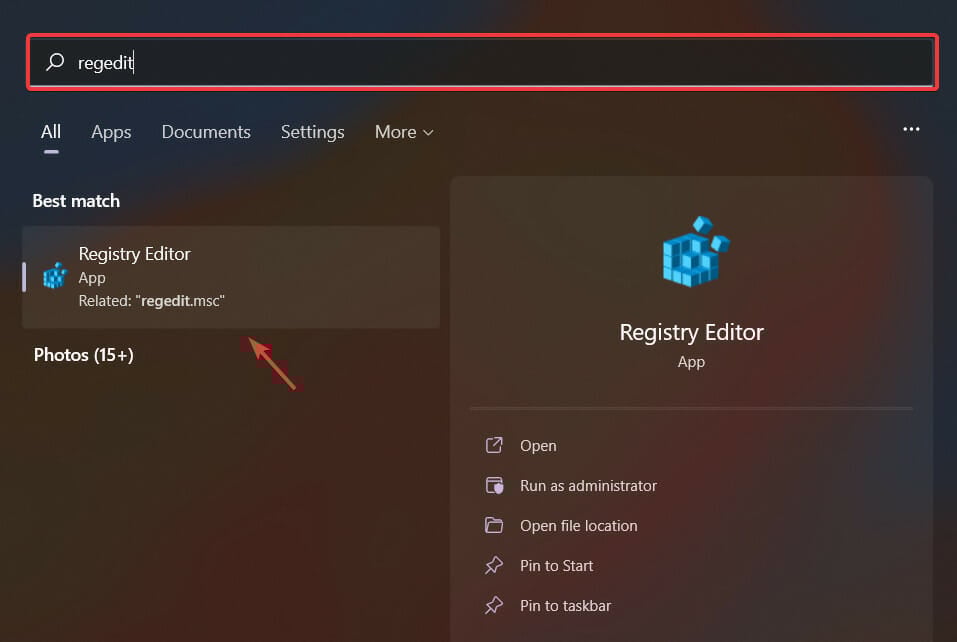Open the More options ellipsis menu
This screenshot has height=642, width=957.
coord(911,129)
